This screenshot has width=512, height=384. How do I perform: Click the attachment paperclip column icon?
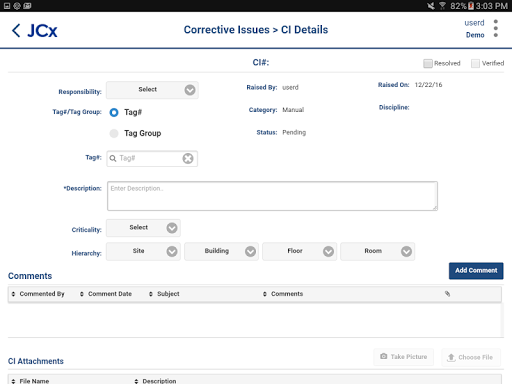(447, 294)
